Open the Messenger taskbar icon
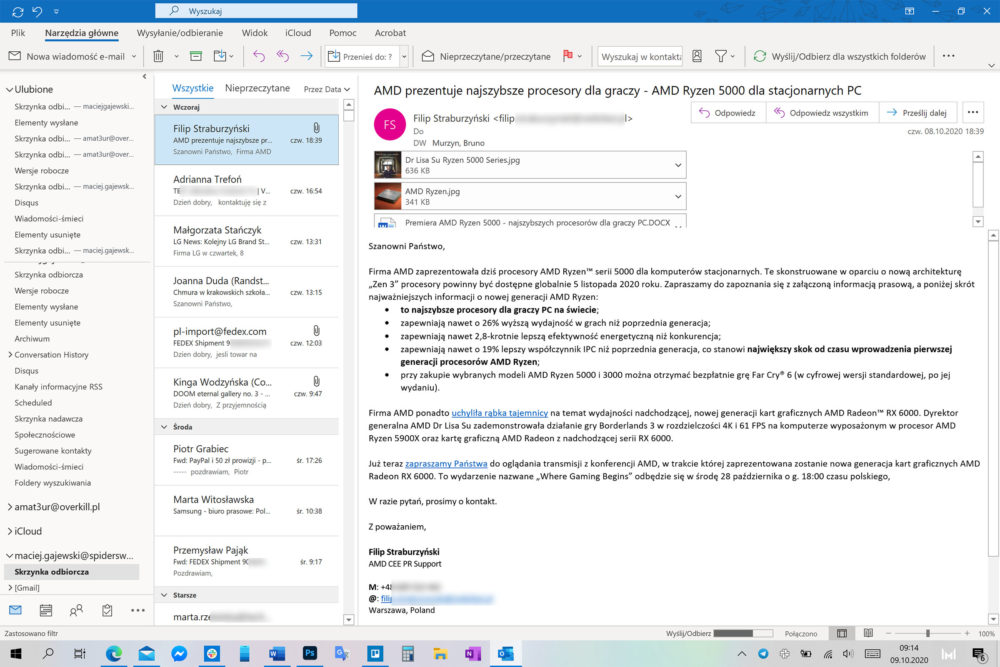 [x=179, y=653]
